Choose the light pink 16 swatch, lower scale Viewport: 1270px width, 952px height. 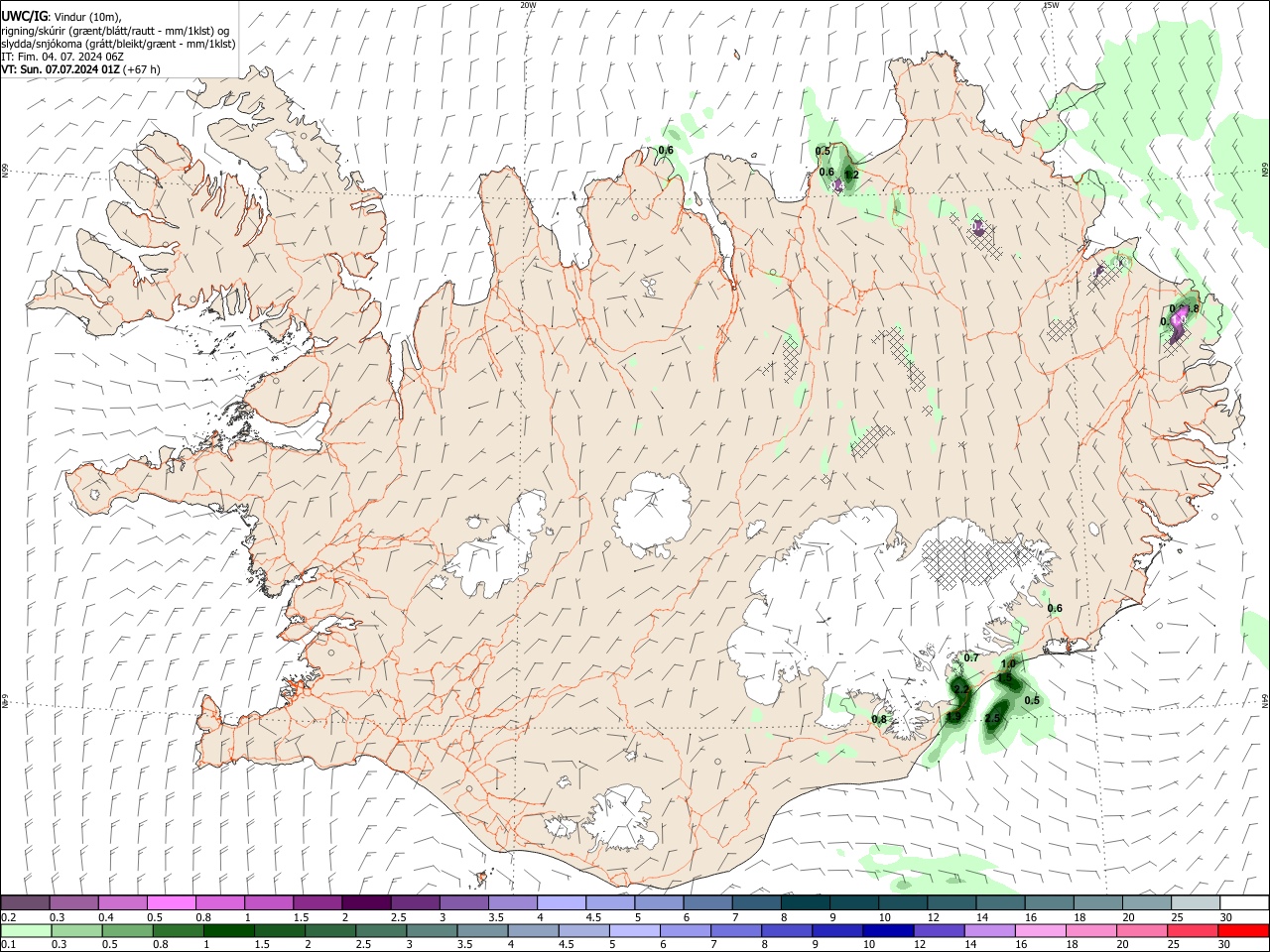tap(1040, 931)
